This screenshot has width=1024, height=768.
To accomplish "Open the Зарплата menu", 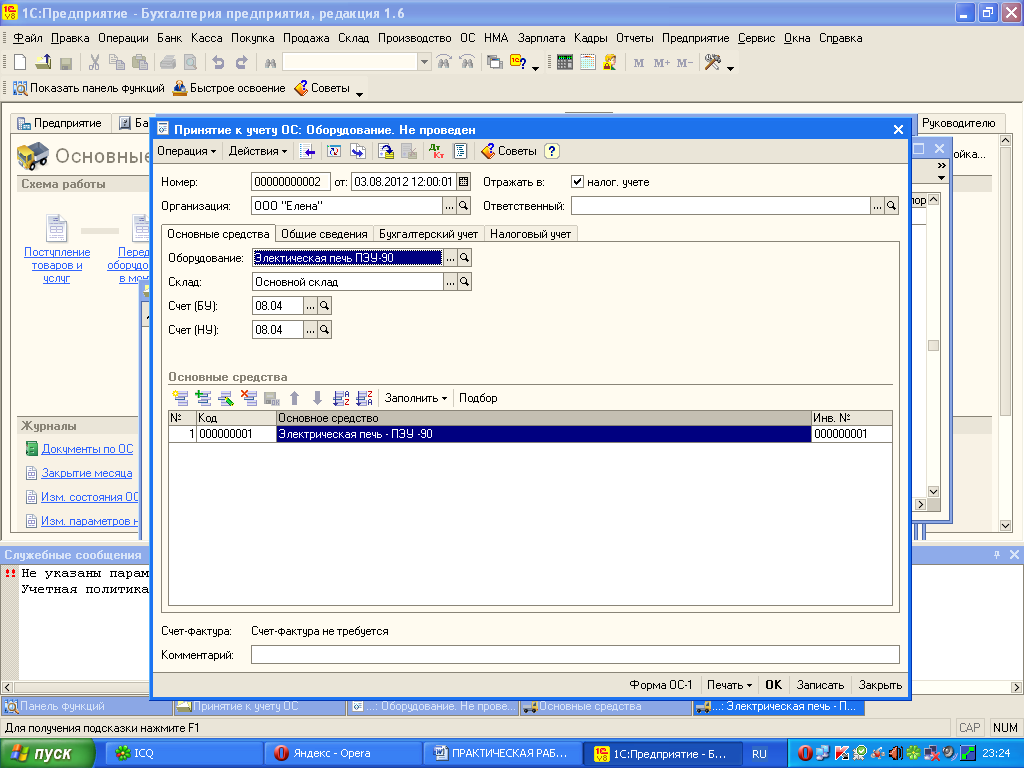I will click(x=541, y=38).
